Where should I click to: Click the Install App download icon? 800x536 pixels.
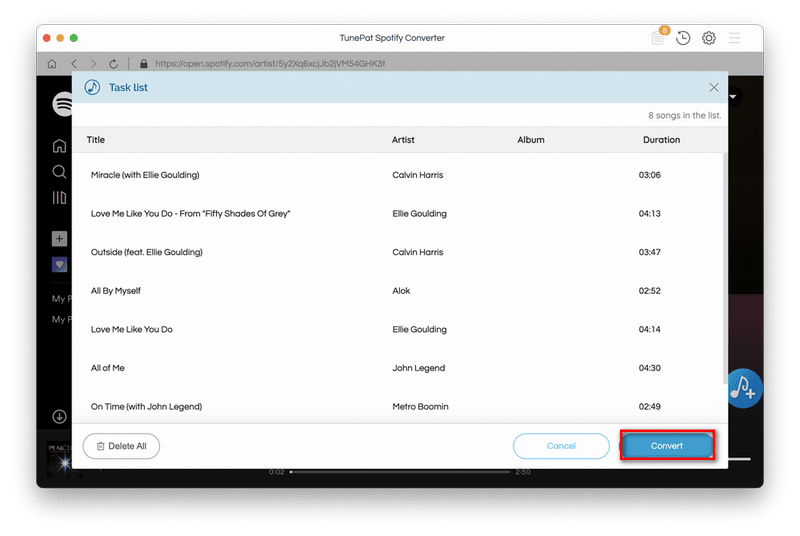coord(59,417)
